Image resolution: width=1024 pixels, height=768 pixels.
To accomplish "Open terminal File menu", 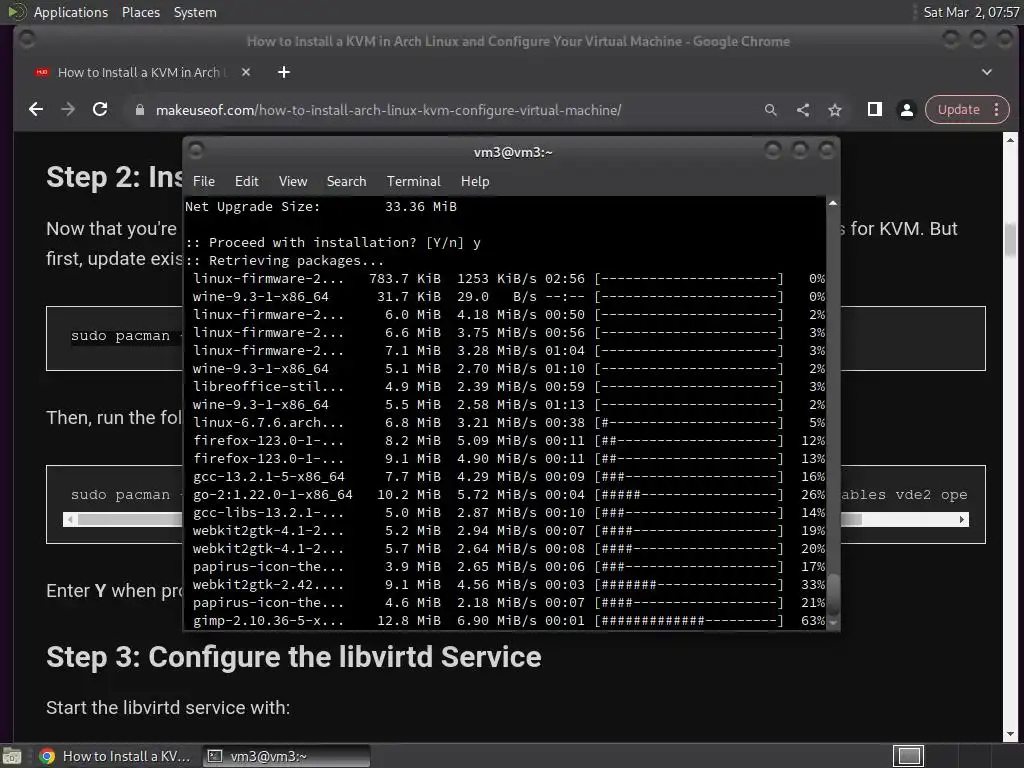I will 204,181.
